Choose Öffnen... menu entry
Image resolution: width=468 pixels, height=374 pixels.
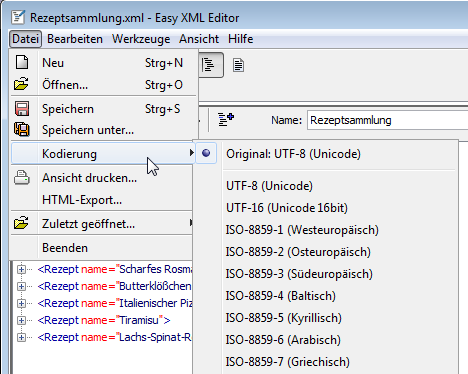coord(104,85)
